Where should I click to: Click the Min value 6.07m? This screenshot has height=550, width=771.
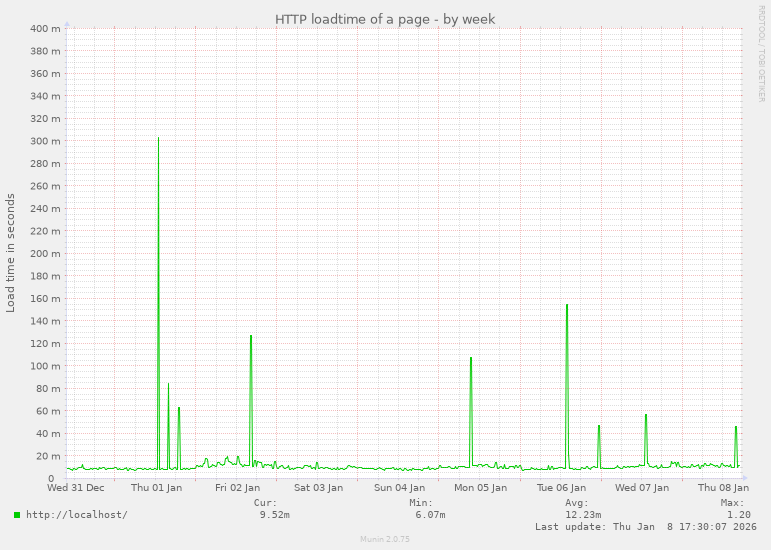(430, 515)
